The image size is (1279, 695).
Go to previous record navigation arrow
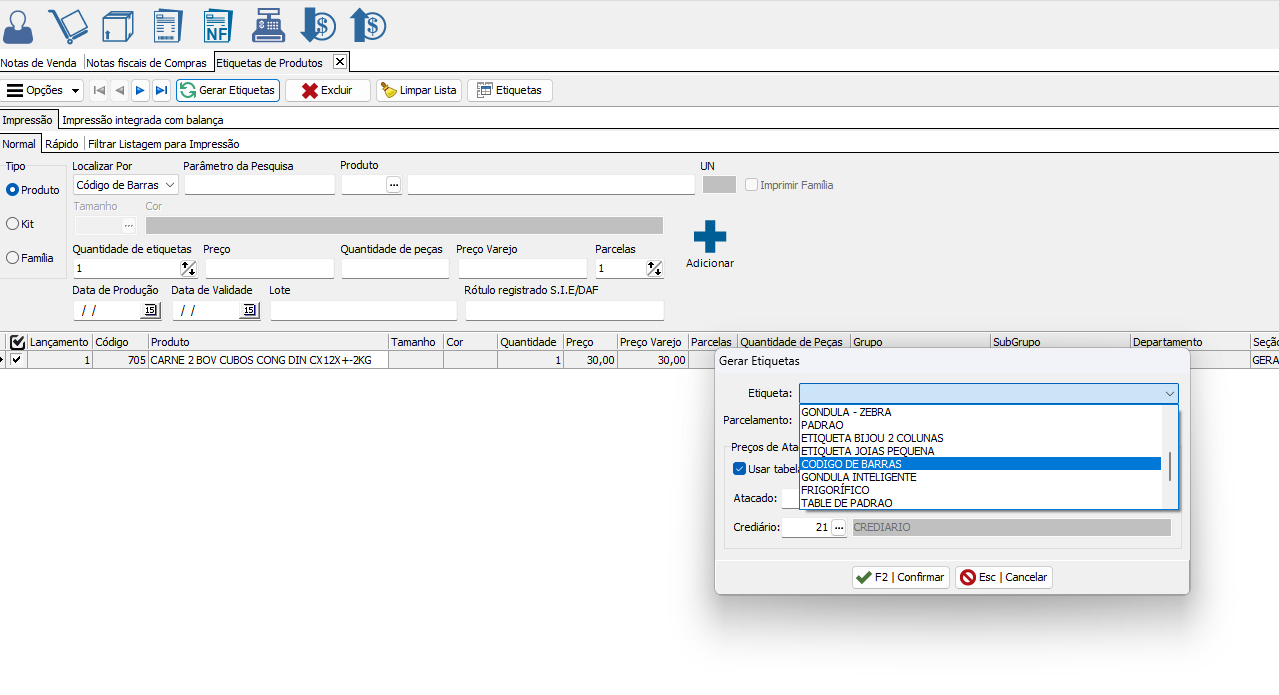(120, 90)
